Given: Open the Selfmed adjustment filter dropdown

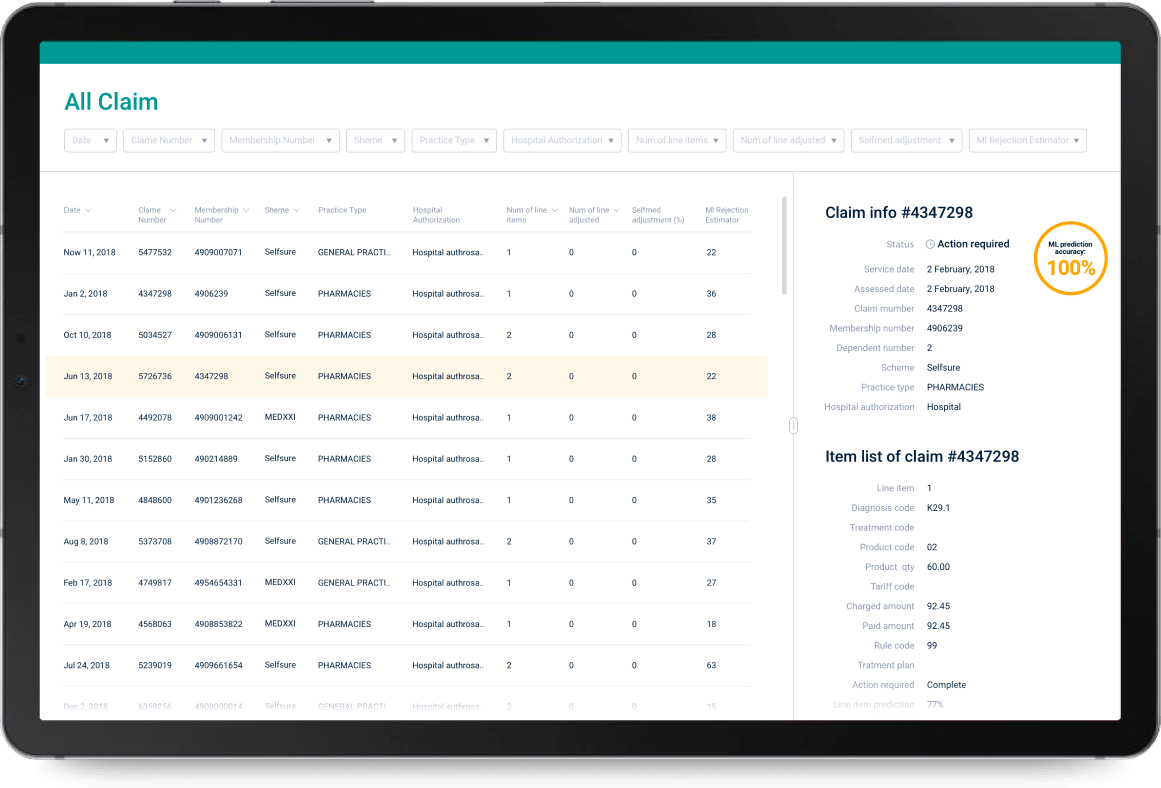Looking at the screenshot, I should coord(906,140).
